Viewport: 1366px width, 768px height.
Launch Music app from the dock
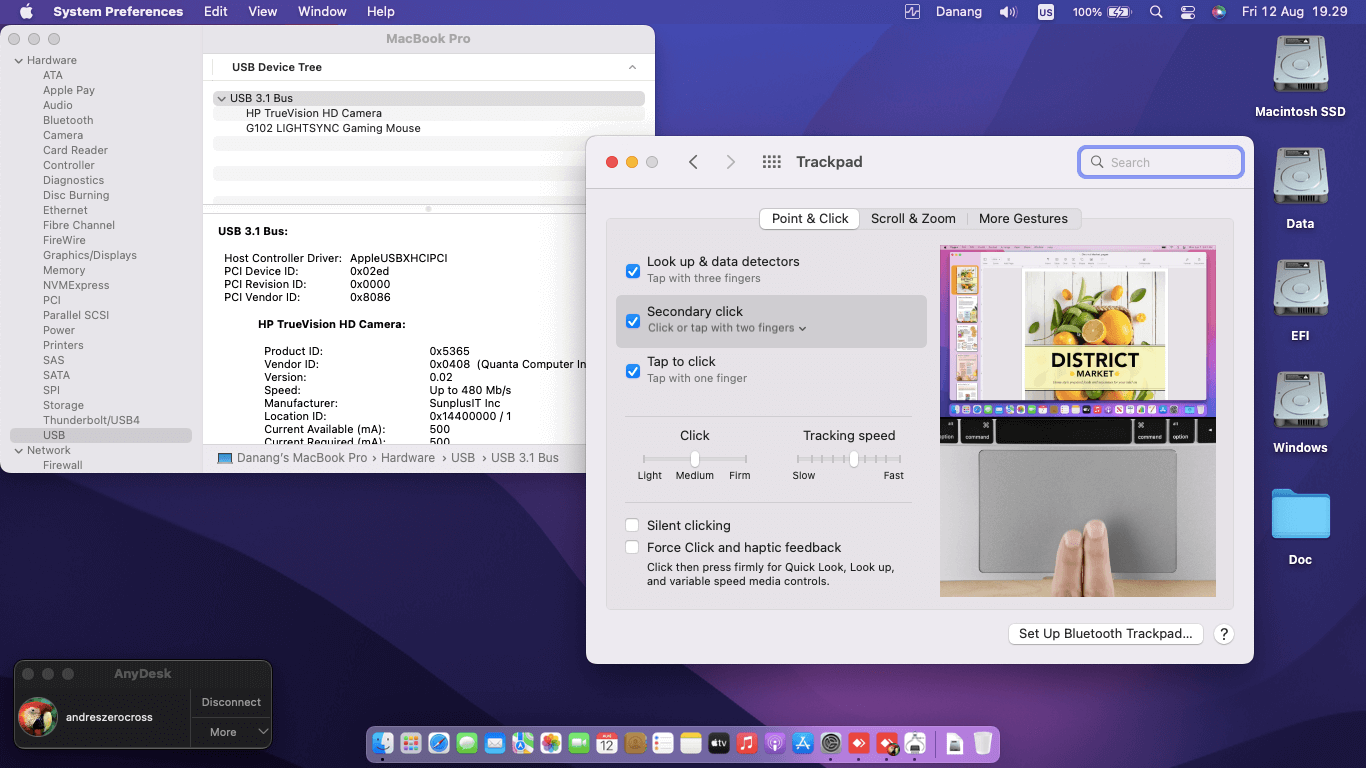coord(747,743)
